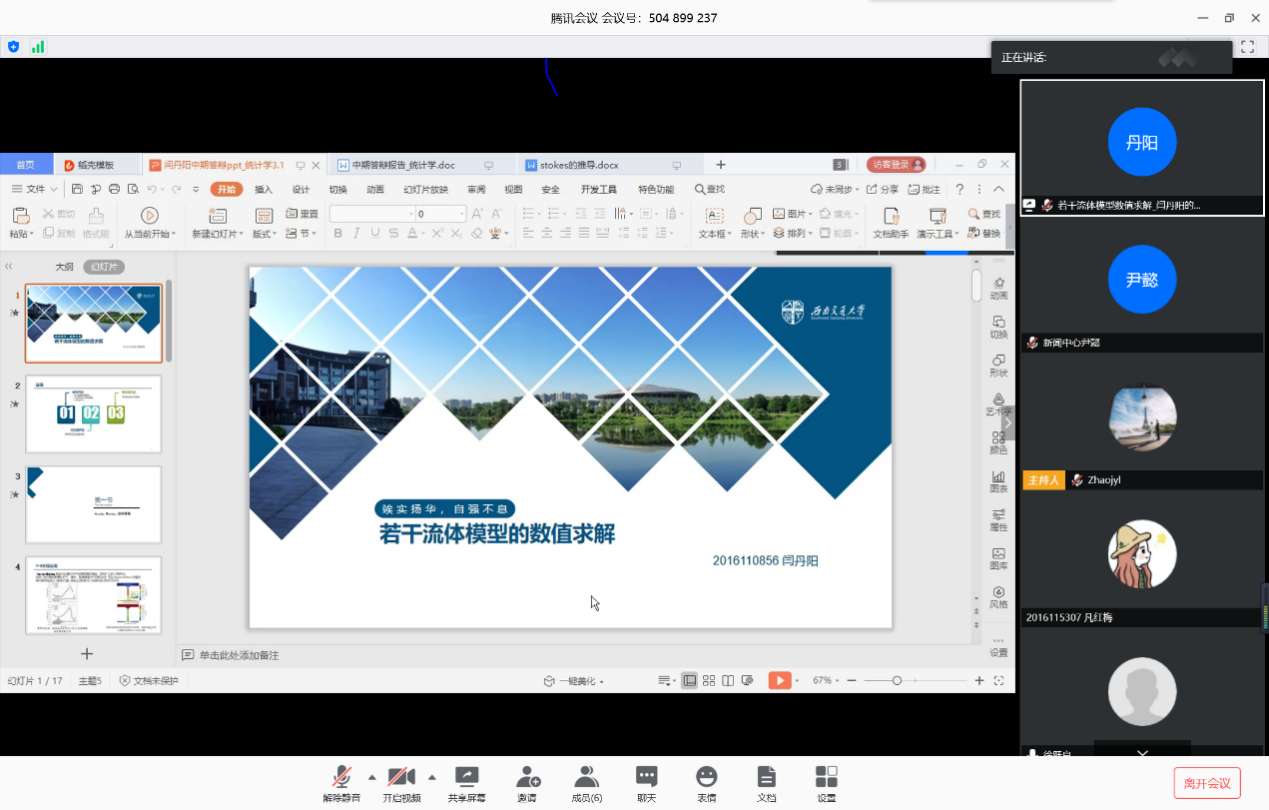Click the leave meeting (离开会议) button

click(x=1206, y=783)
